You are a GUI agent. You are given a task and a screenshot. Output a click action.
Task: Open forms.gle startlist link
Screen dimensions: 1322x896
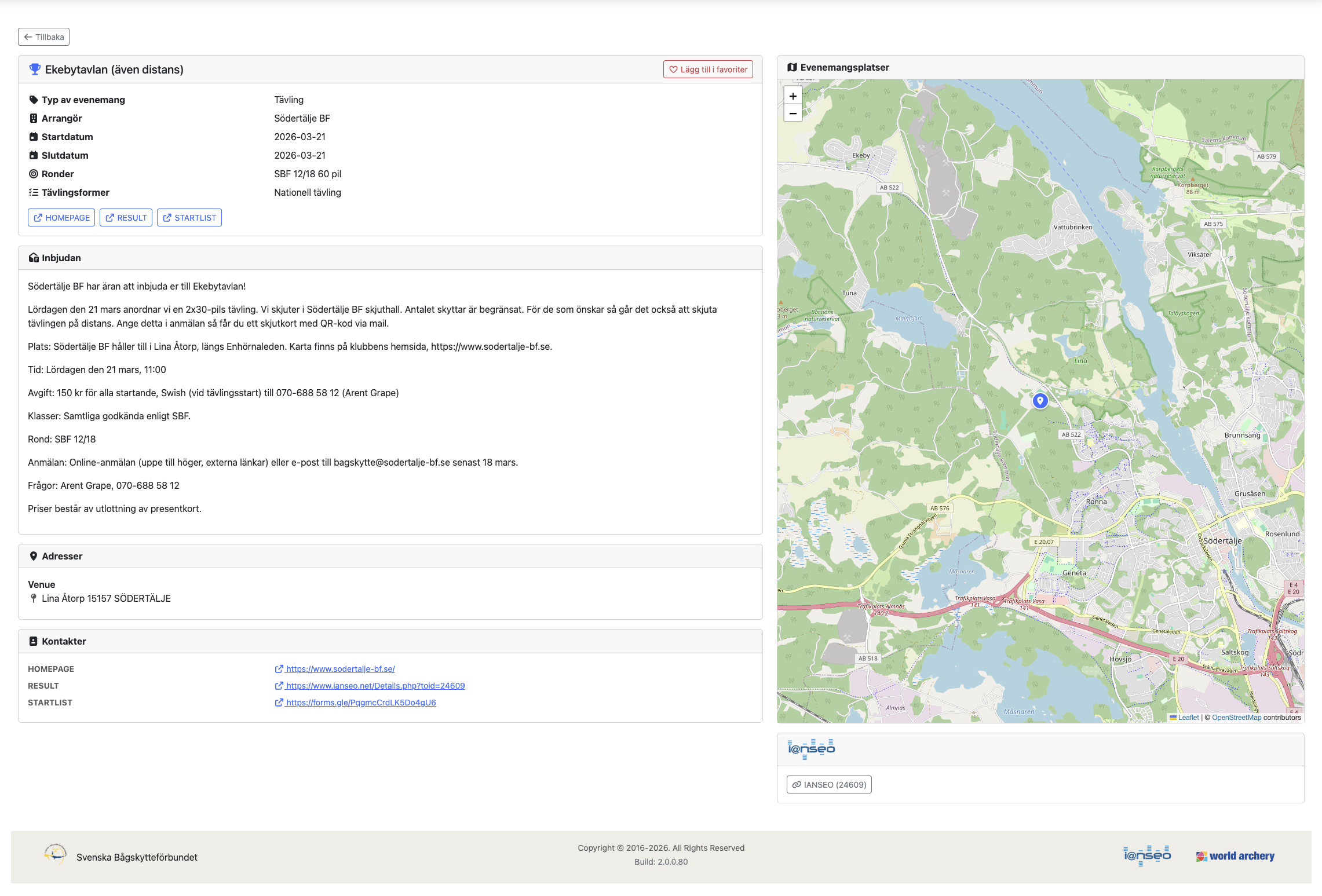(360, 703)
